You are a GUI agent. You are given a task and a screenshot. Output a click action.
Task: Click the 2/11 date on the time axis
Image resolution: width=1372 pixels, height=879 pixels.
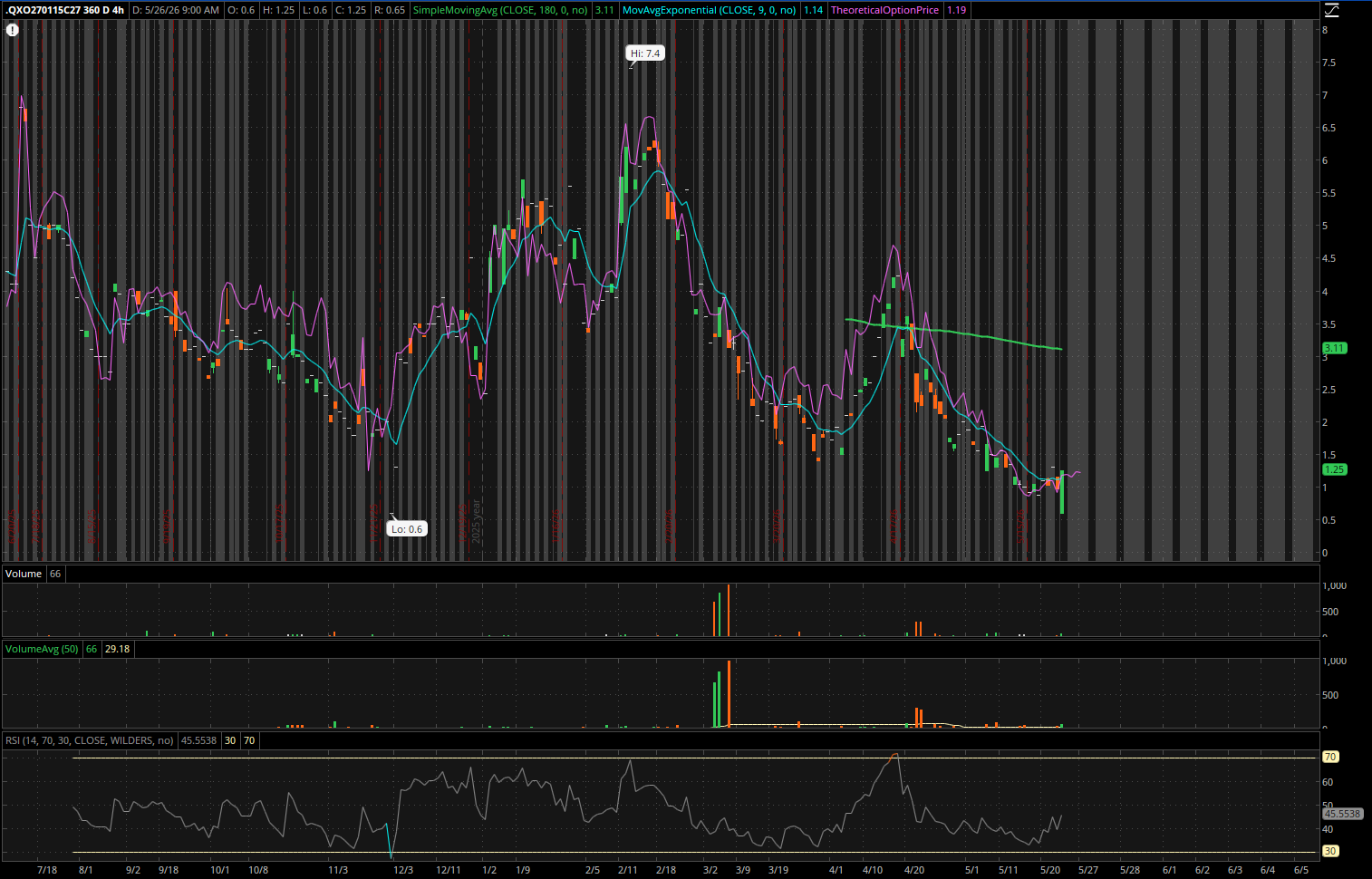click(x=628, y=870)
